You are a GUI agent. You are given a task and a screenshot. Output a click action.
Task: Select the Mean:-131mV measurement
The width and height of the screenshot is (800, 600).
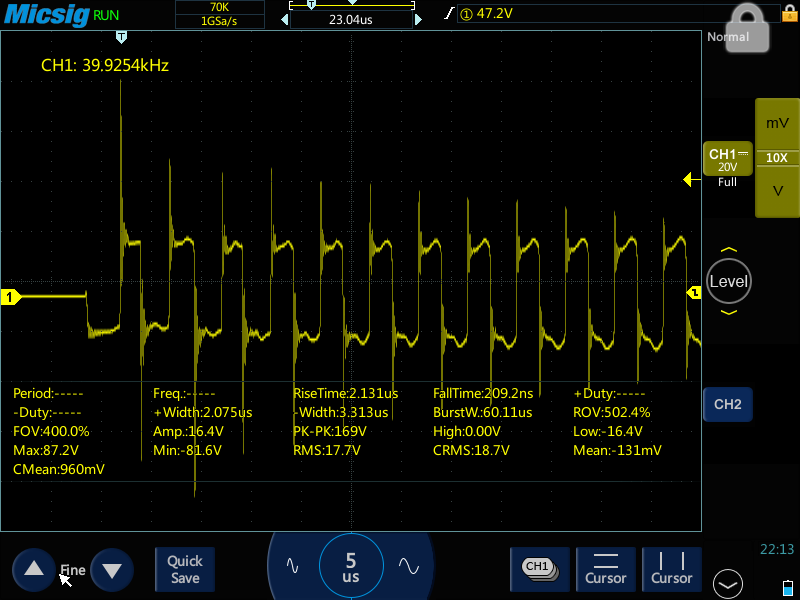[617, 451]
